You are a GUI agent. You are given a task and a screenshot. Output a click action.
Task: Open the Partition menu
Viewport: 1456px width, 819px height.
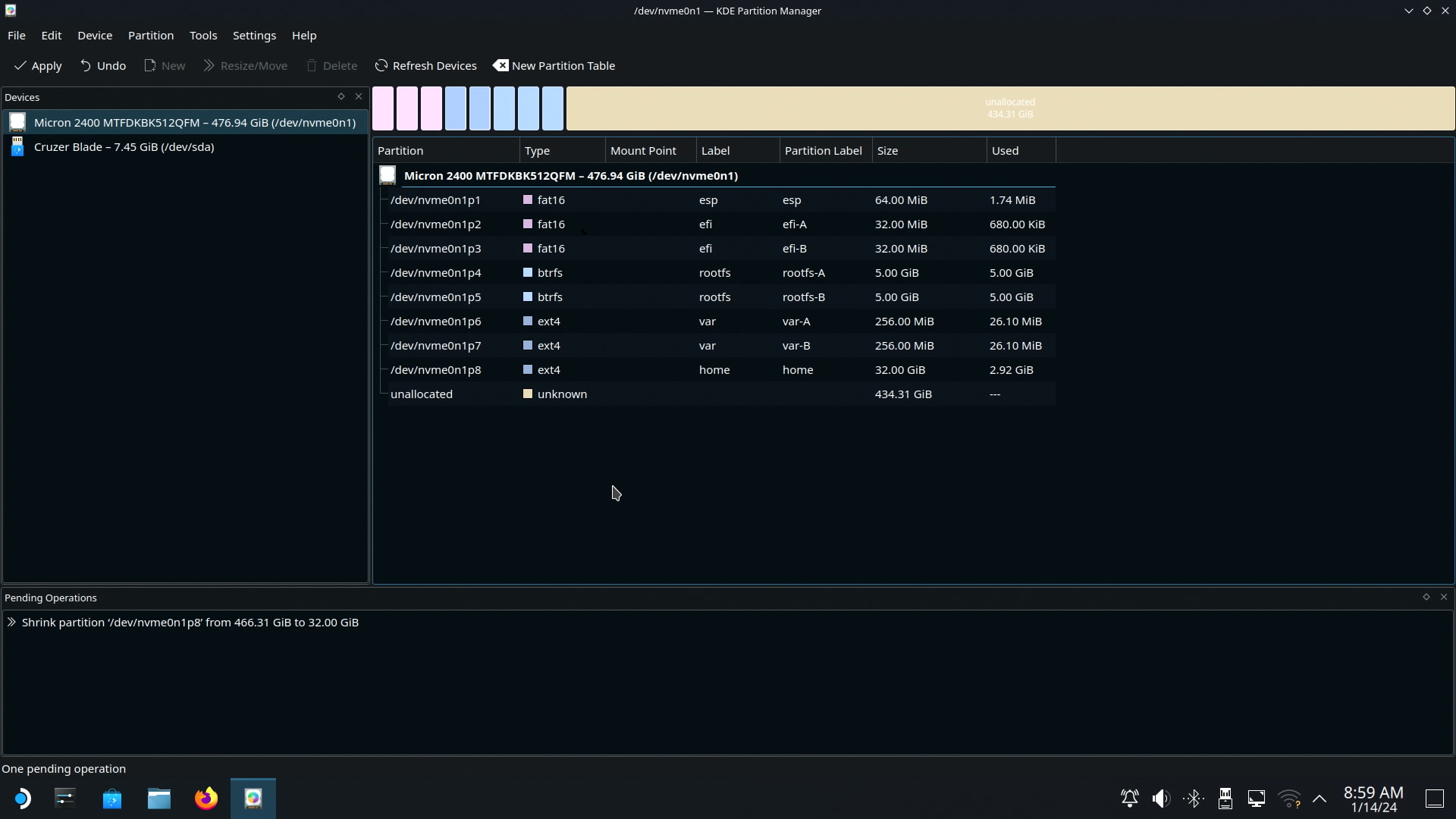tap(150, 36)
